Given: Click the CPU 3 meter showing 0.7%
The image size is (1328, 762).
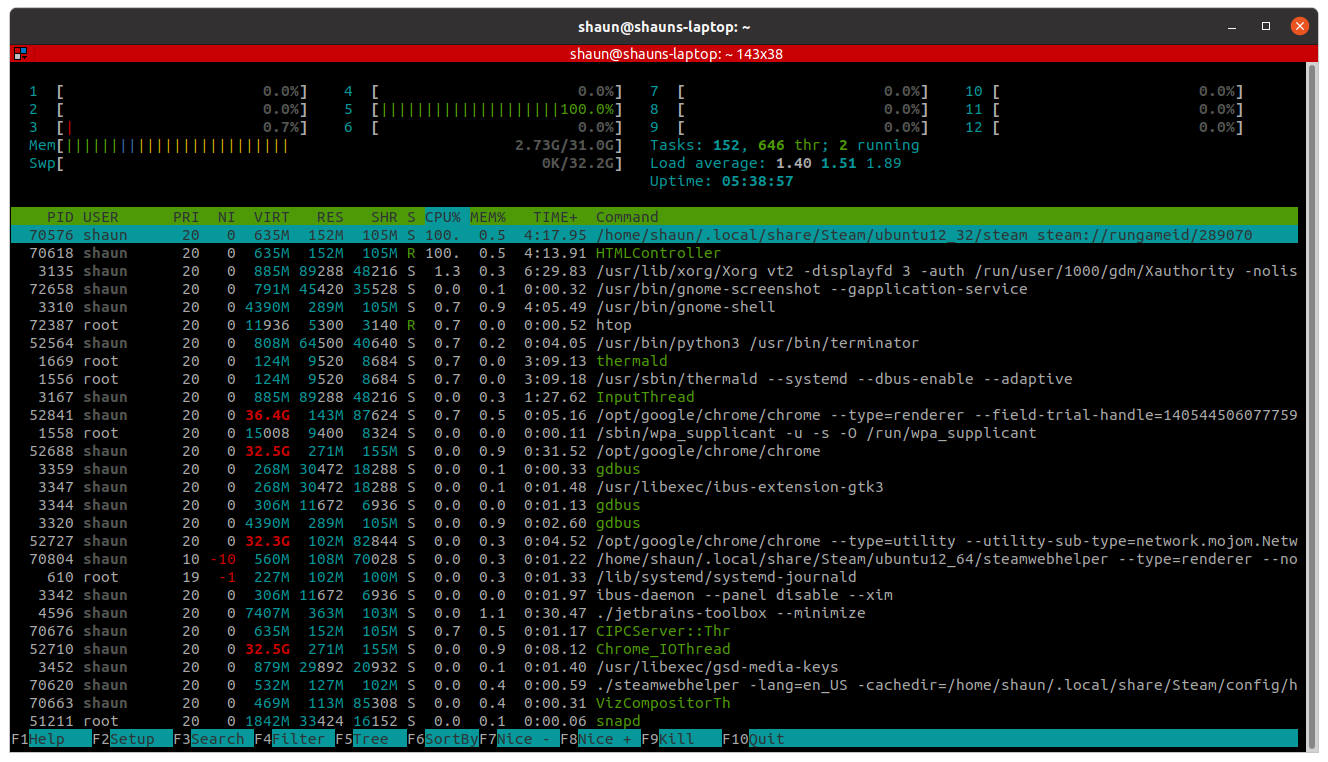Looking at the screenshot, I should (x=168, y=127).
